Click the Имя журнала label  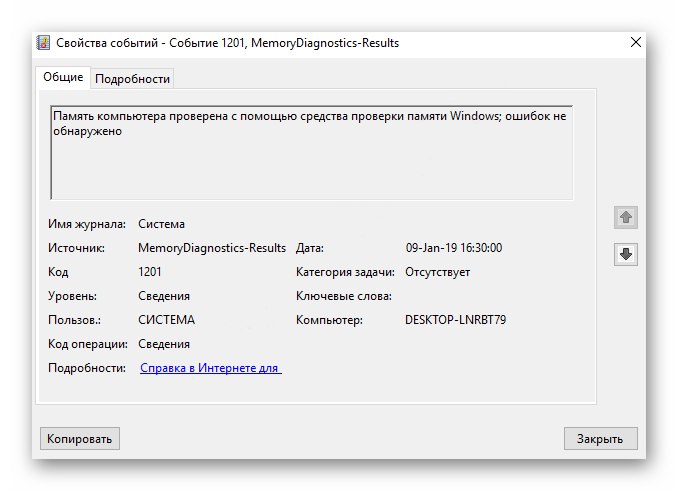87,224
